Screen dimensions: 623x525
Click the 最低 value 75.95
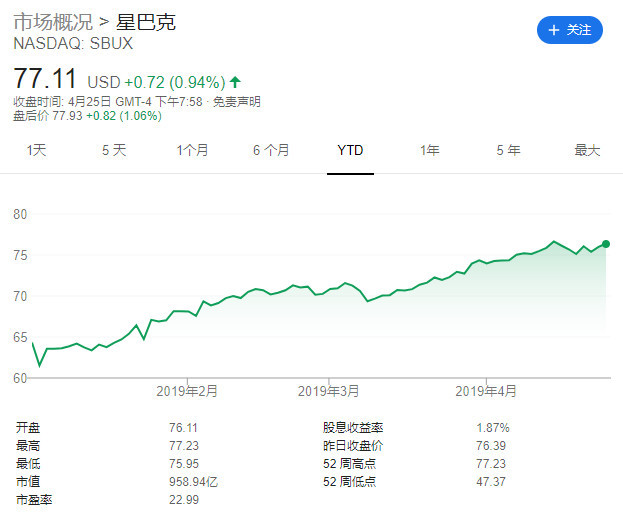click(x=184, y=463)
